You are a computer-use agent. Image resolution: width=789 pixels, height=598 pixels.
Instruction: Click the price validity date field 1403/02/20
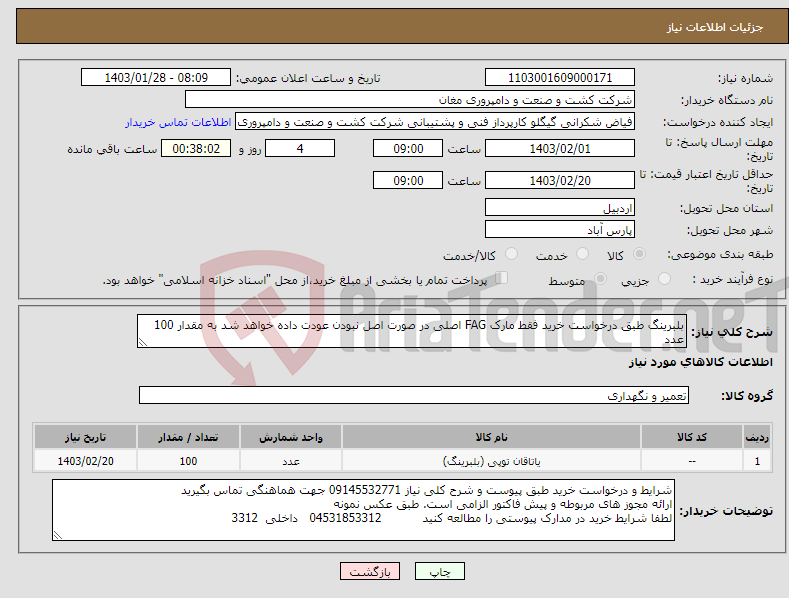(560, 180)
